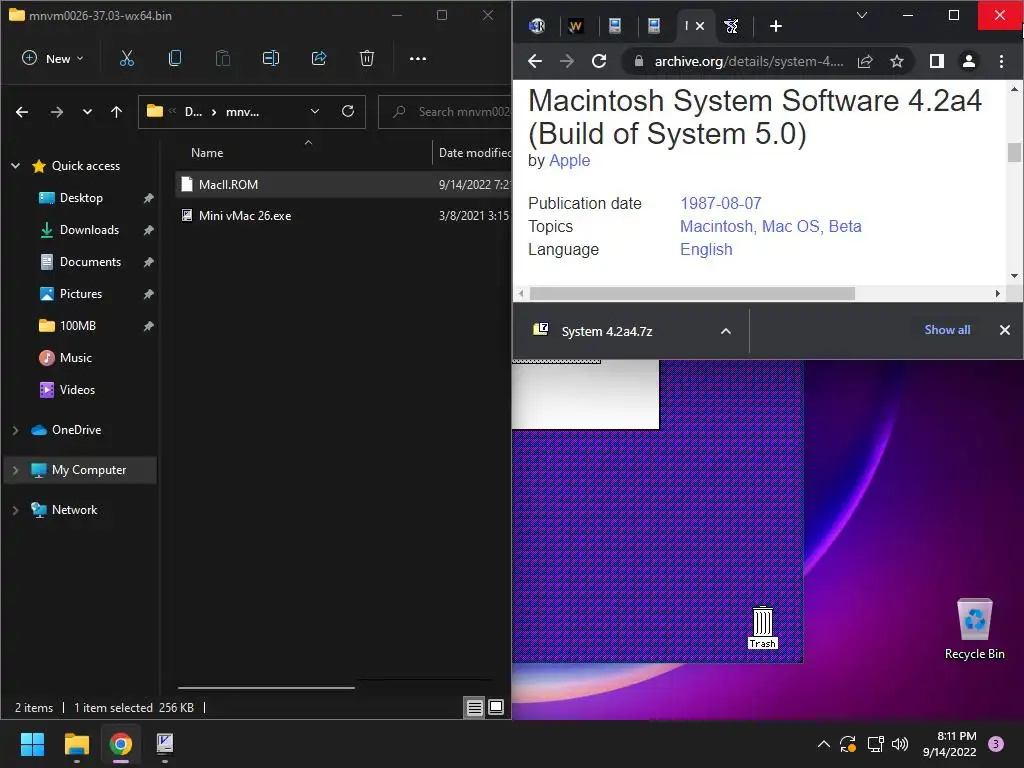Go up one folder level in File Explorer
This screenshot has width=1024, height=768.
(x=116, y=112)
